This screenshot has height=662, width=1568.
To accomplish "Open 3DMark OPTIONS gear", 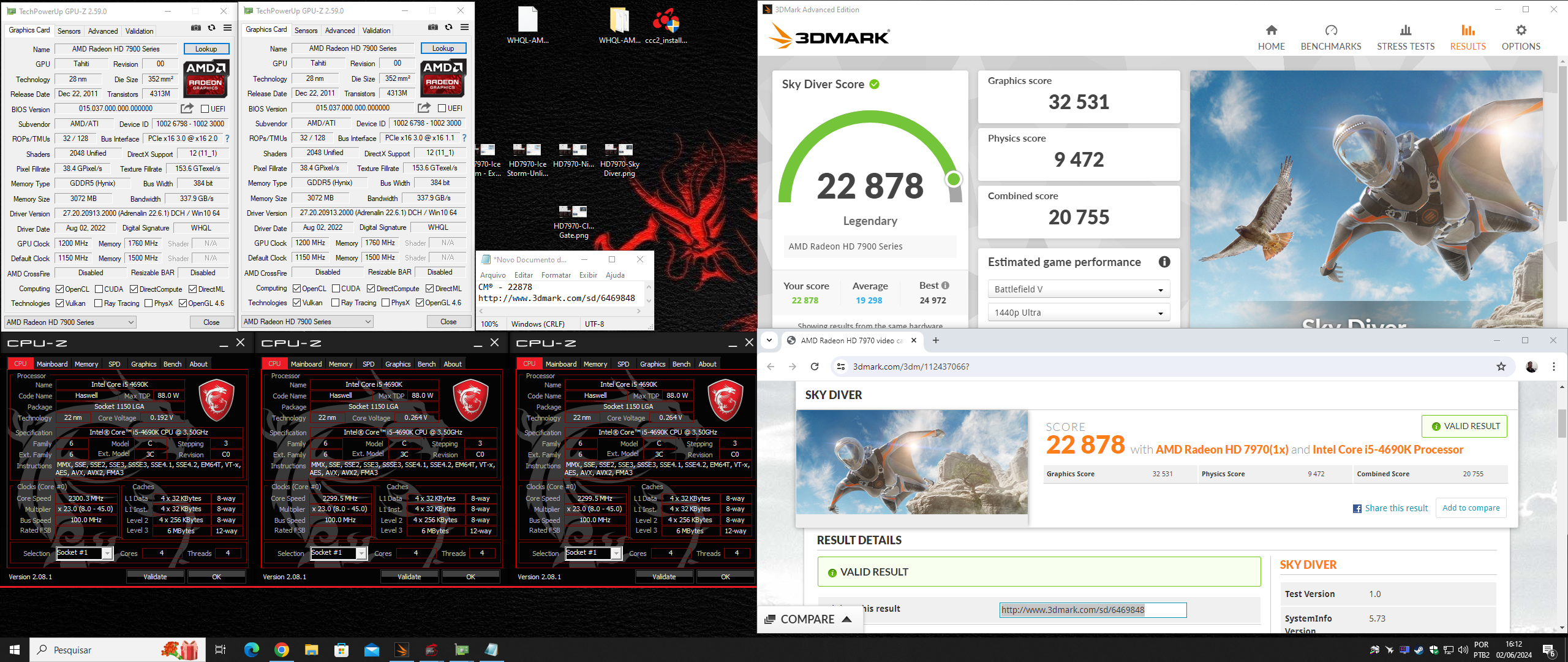I will [1521, 37].
